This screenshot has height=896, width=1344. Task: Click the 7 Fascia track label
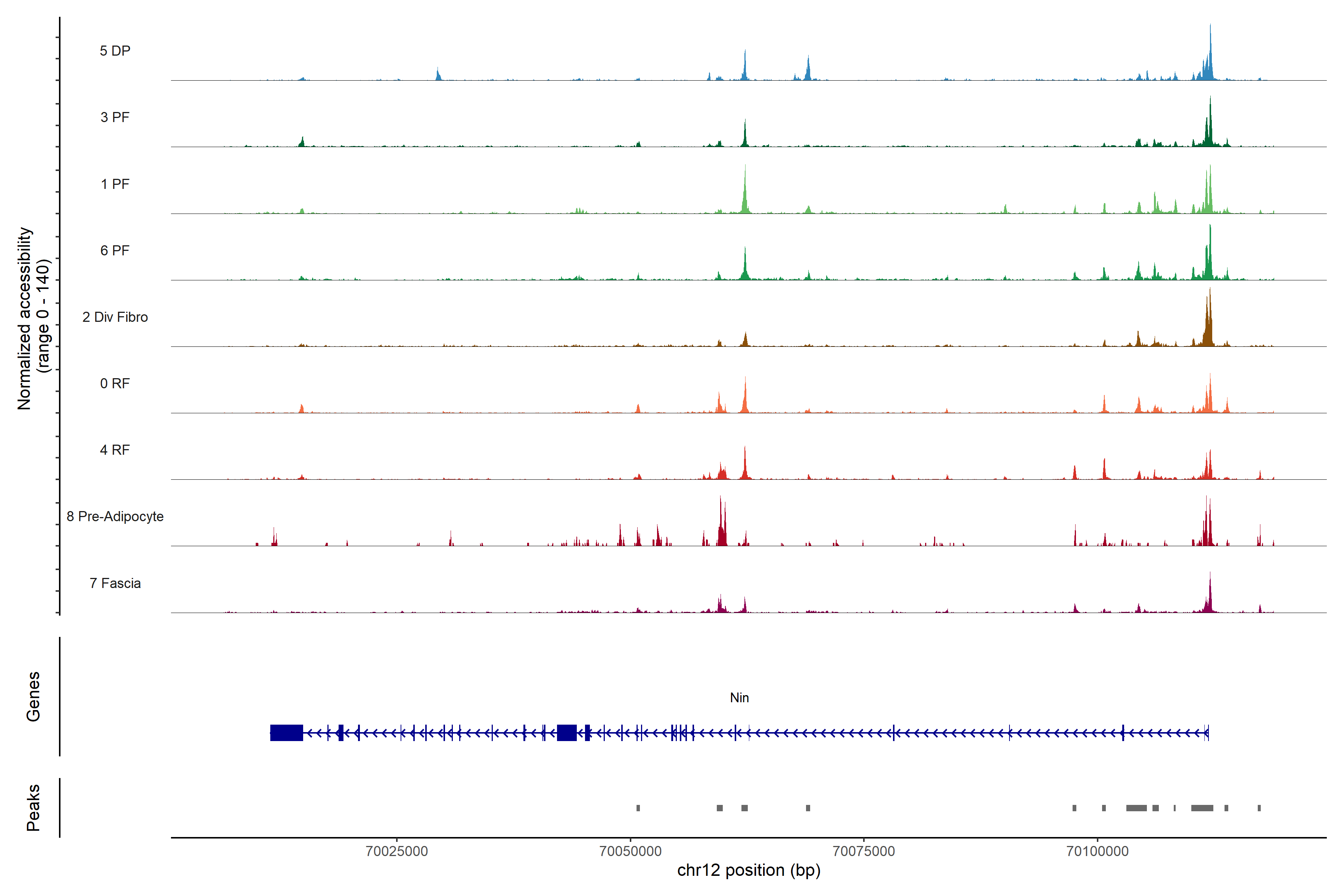pyautogui.click(x=115, y=583)
